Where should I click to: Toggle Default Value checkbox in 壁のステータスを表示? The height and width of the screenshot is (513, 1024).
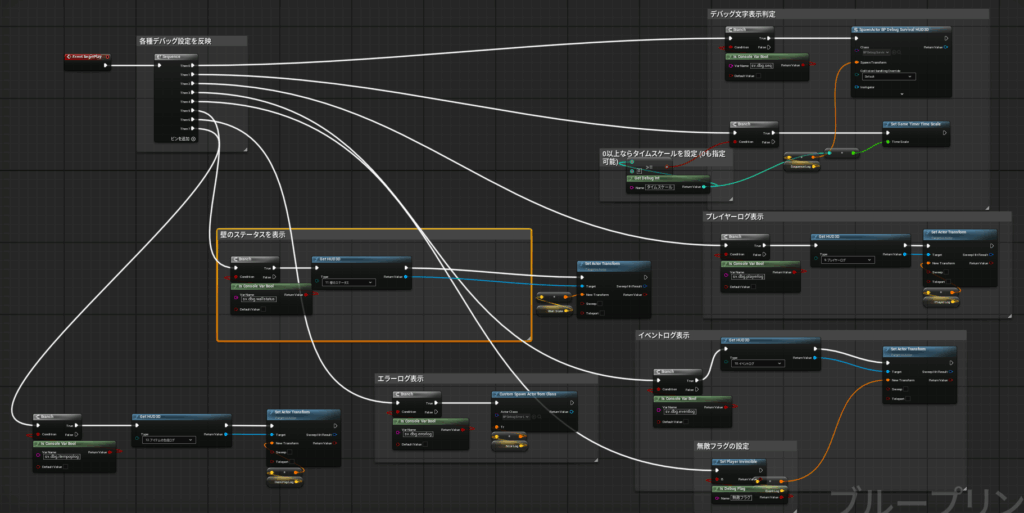coord(263,309)
